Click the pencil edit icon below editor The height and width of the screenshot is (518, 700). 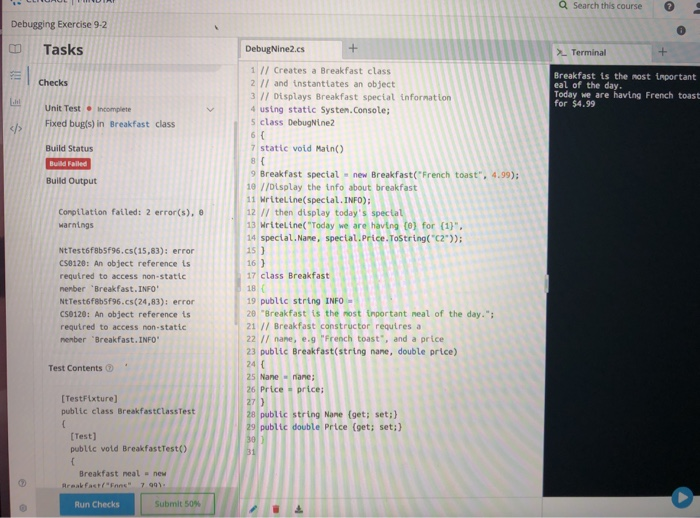[x=253, y=509]
